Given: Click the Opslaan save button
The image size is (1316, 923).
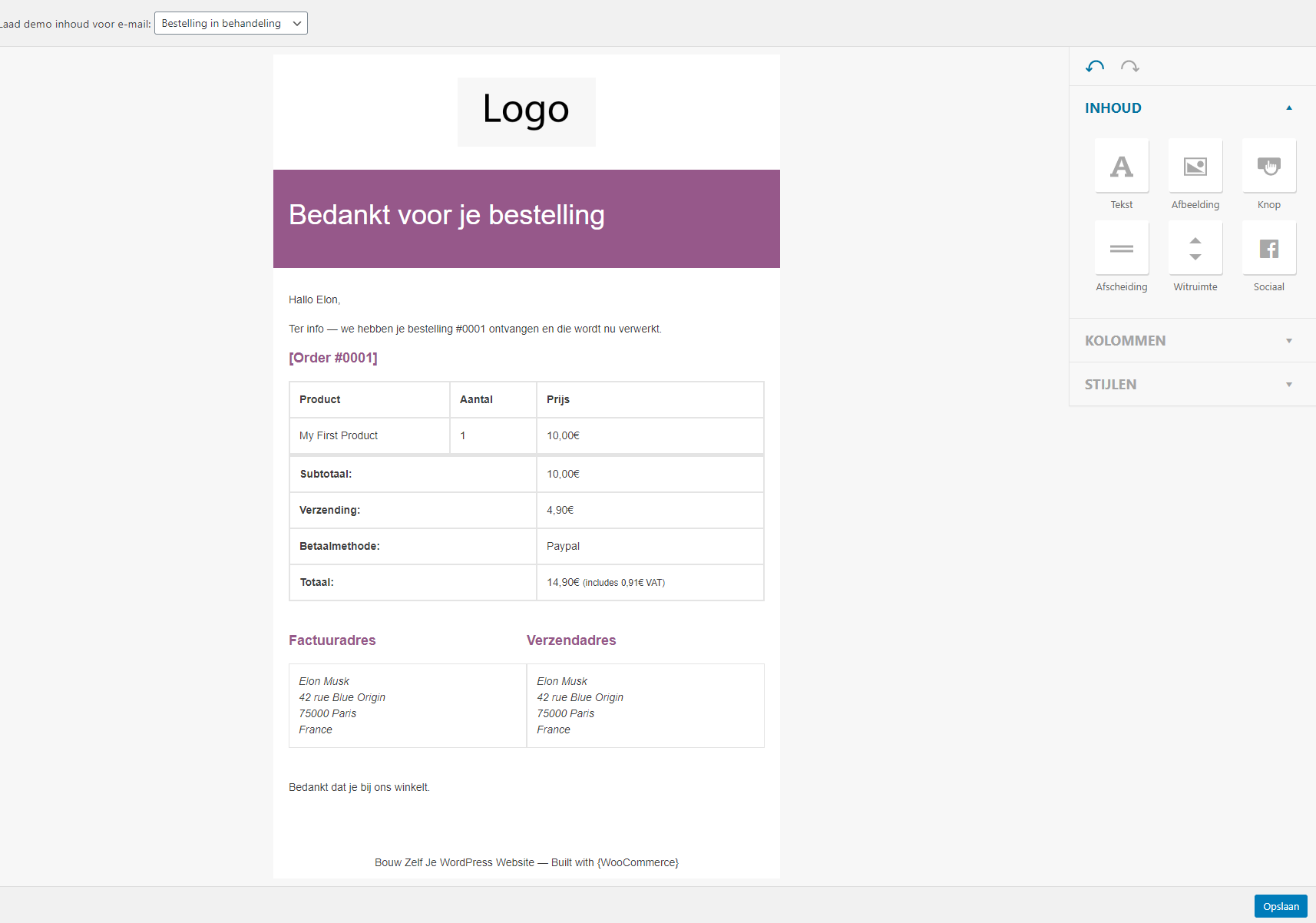Looking at the screenshot, I should [1281, 906].
